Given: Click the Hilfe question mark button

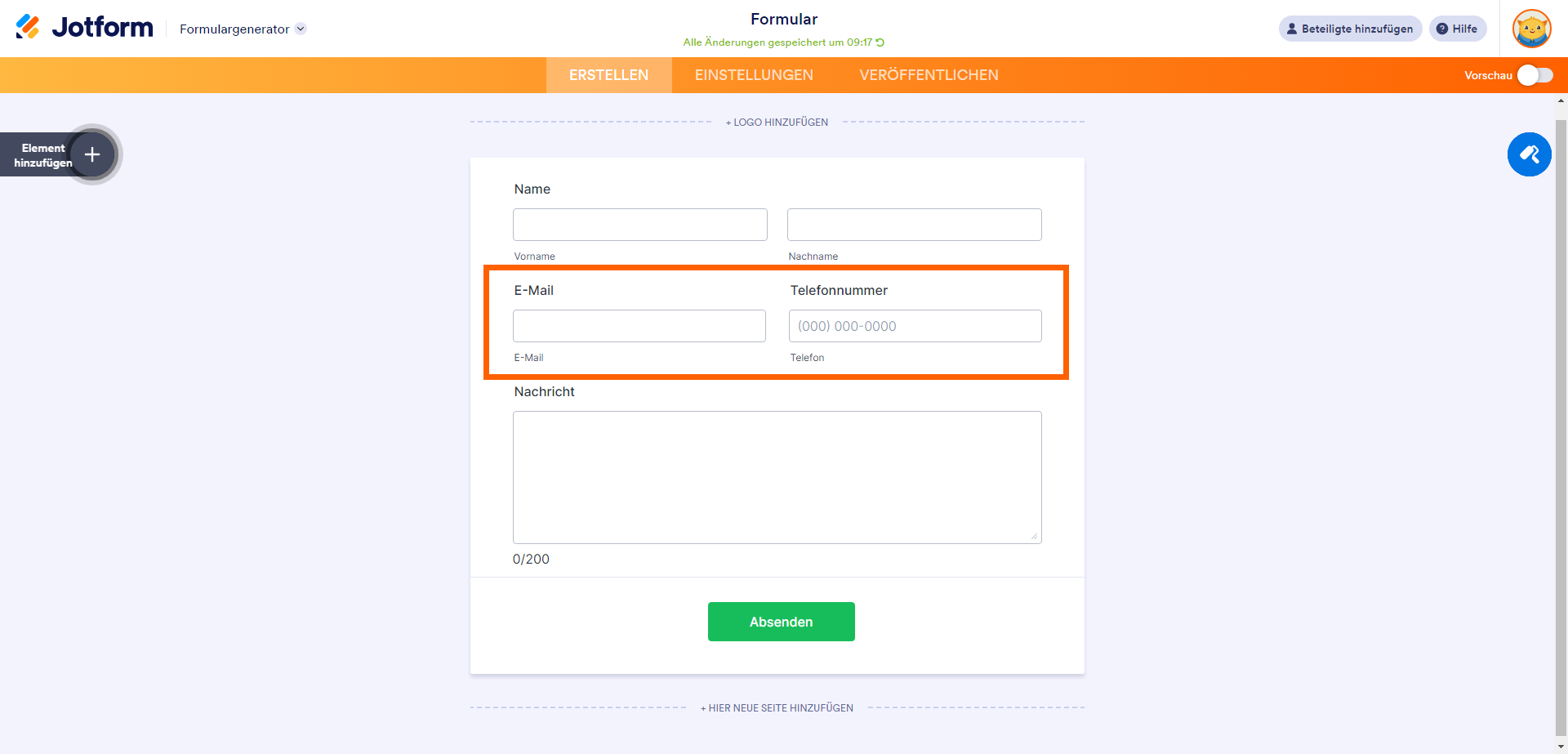Looking at the screenshot, I should [1457, 29].
